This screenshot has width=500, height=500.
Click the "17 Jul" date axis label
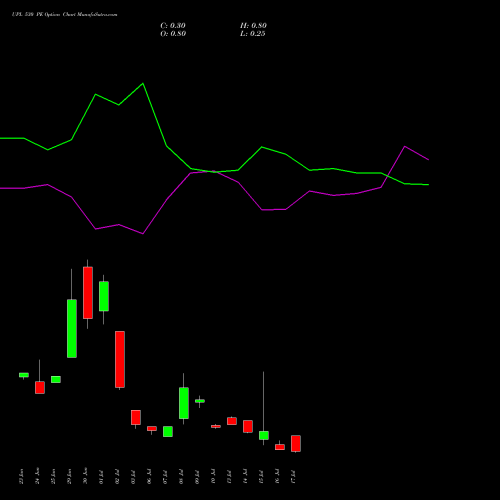point(293,476)
